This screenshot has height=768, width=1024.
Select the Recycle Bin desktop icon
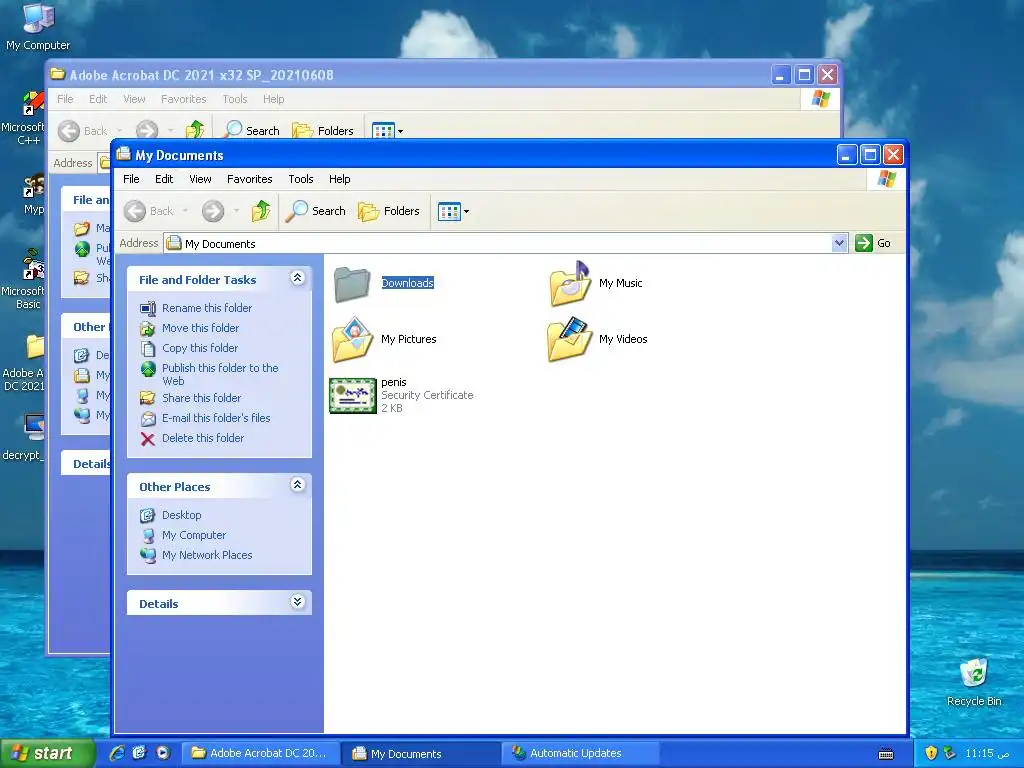pos(974,681)
